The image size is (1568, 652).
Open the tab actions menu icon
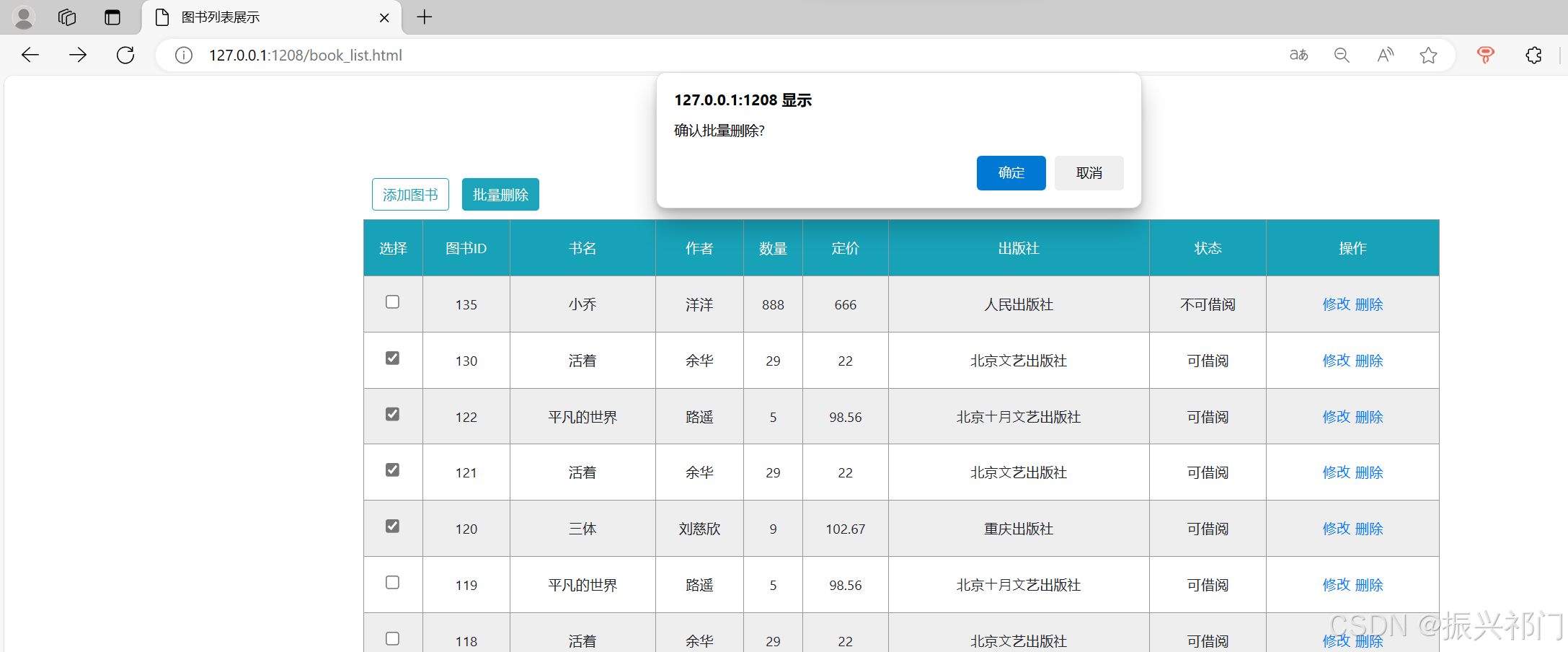[x=112, y=17]
